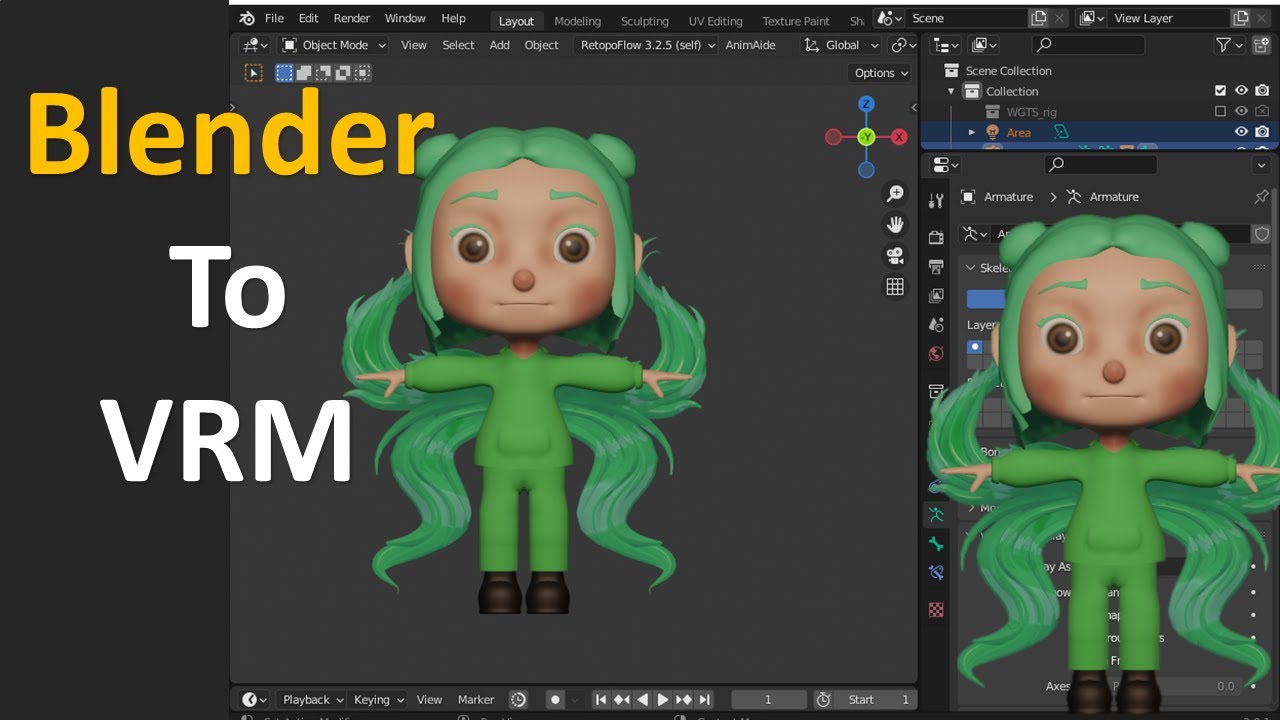
Task: Switch to the UV Editing workspace tab
Action: coord(715,21)
